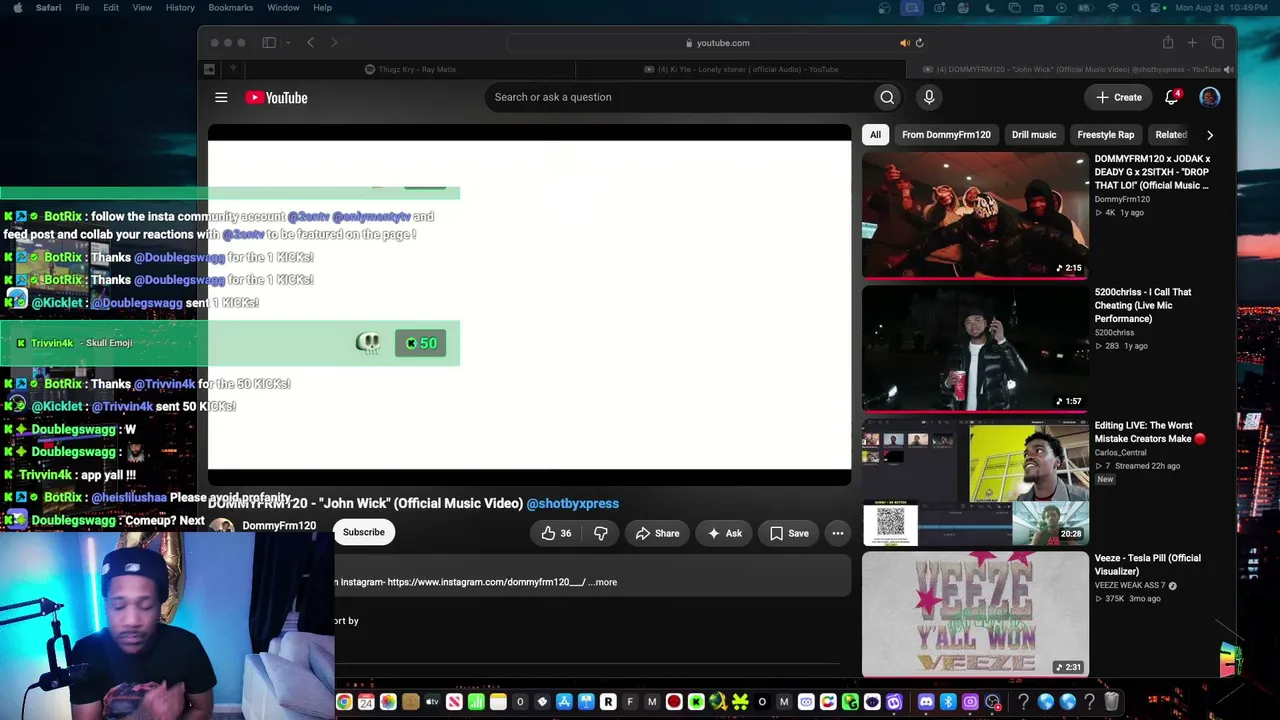Open the YouTube guide hamburger menu
Image resolution: width=1280 pixels, height=720 pixels.
pyautogui.click(x=221, y=97)
